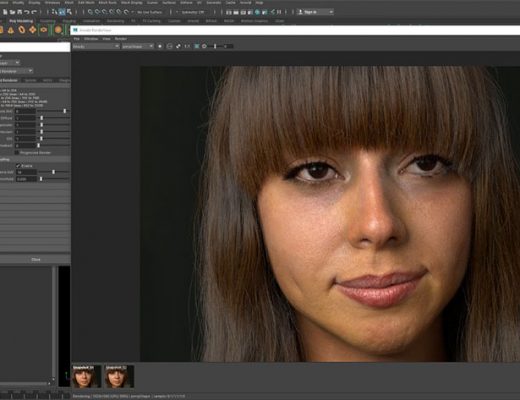Open the No Live Surface field

coord(150,12)
